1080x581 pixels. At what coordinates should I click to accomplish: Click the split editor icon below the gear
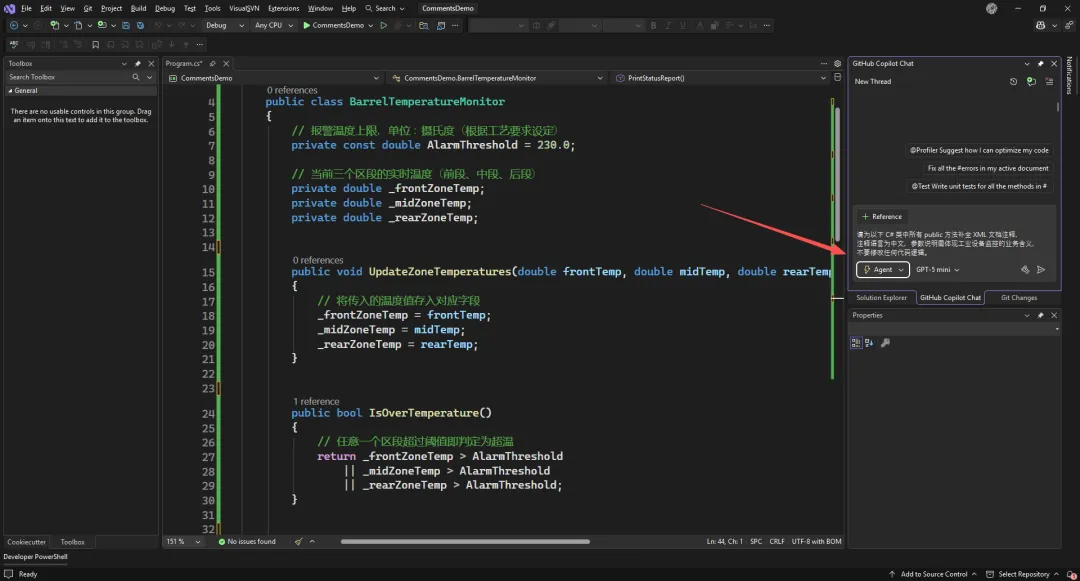838,78
